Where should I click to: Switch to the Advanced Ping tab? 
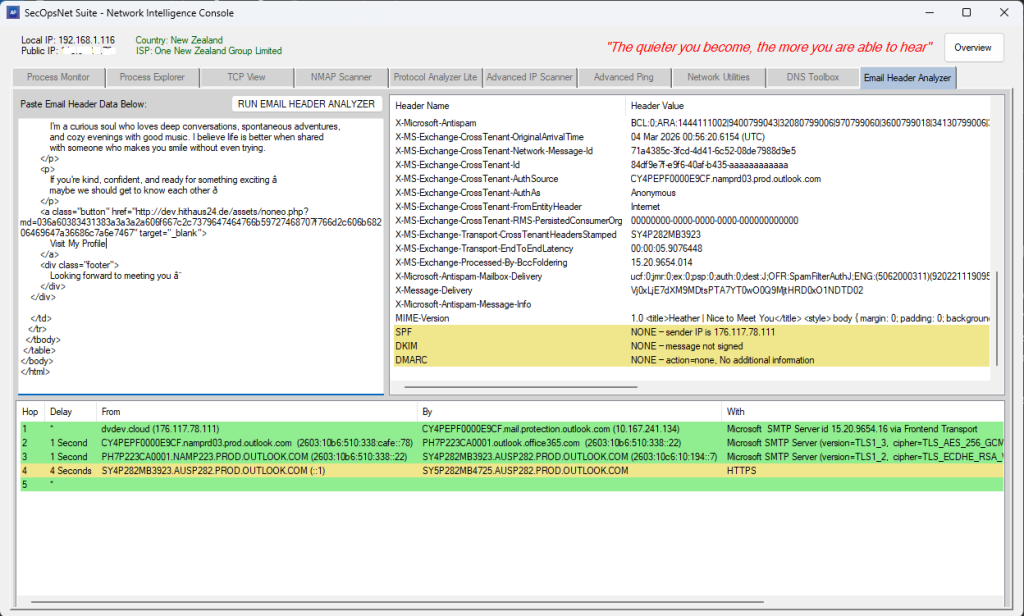pyautogui.click(x=623, y=77)
